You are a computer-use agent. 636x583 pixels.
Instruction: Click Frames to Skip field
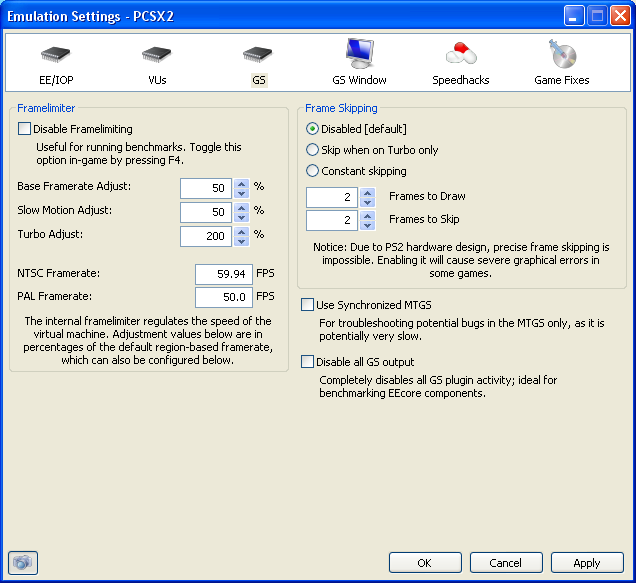pos(332,220)
